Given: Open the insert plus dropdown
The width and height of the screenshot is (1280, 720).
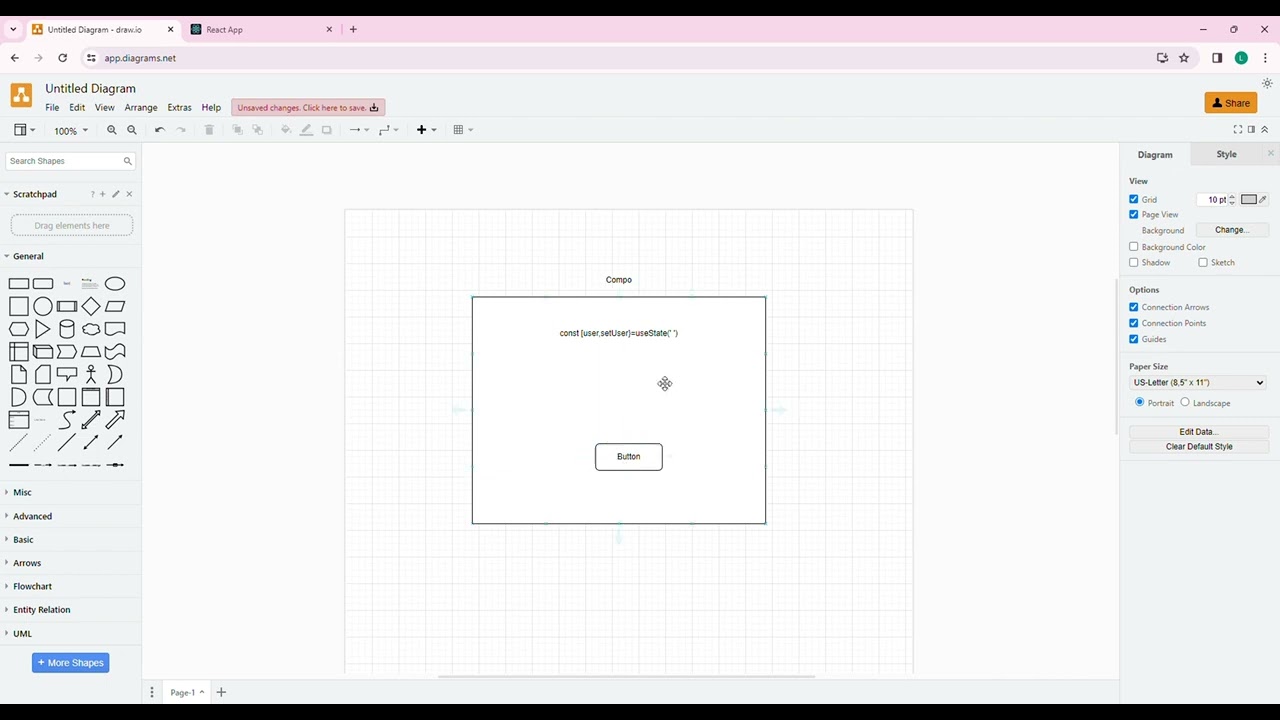Looking at the screenshot, I should (x=427, y=130).
